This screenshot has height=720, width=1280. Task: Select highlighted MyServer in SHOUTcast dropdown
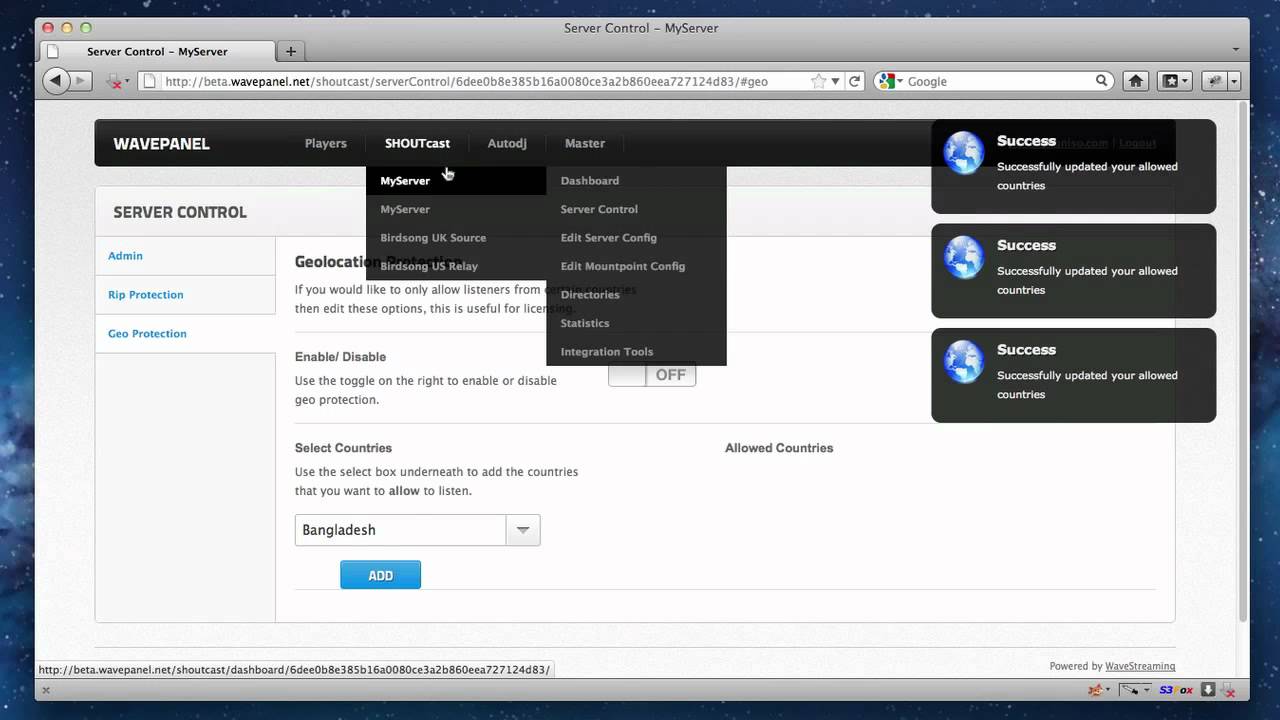pos(456,180)
